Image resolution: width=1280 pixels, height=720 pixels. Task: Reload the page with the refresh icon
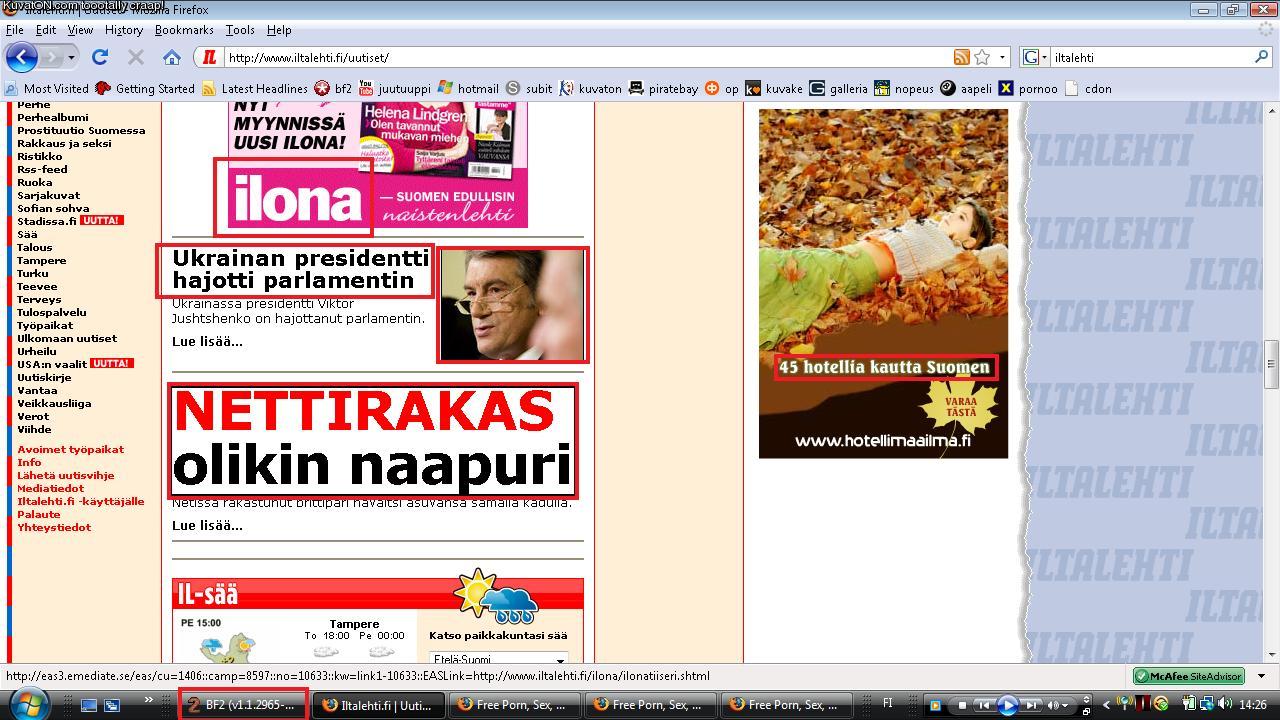pos(100,57)
